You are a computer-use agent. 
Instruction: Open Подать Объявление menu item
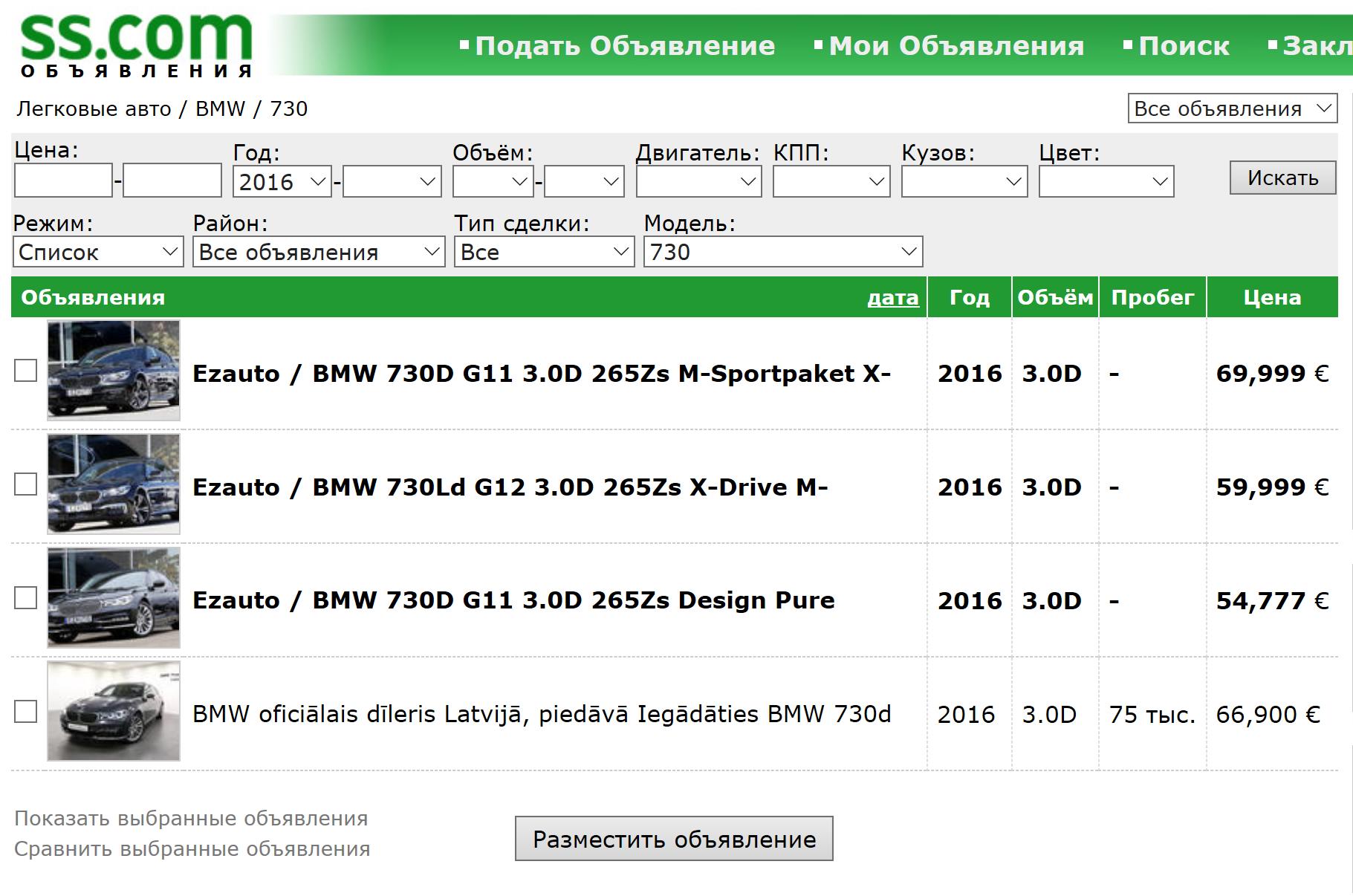click(x=624, y=46)
